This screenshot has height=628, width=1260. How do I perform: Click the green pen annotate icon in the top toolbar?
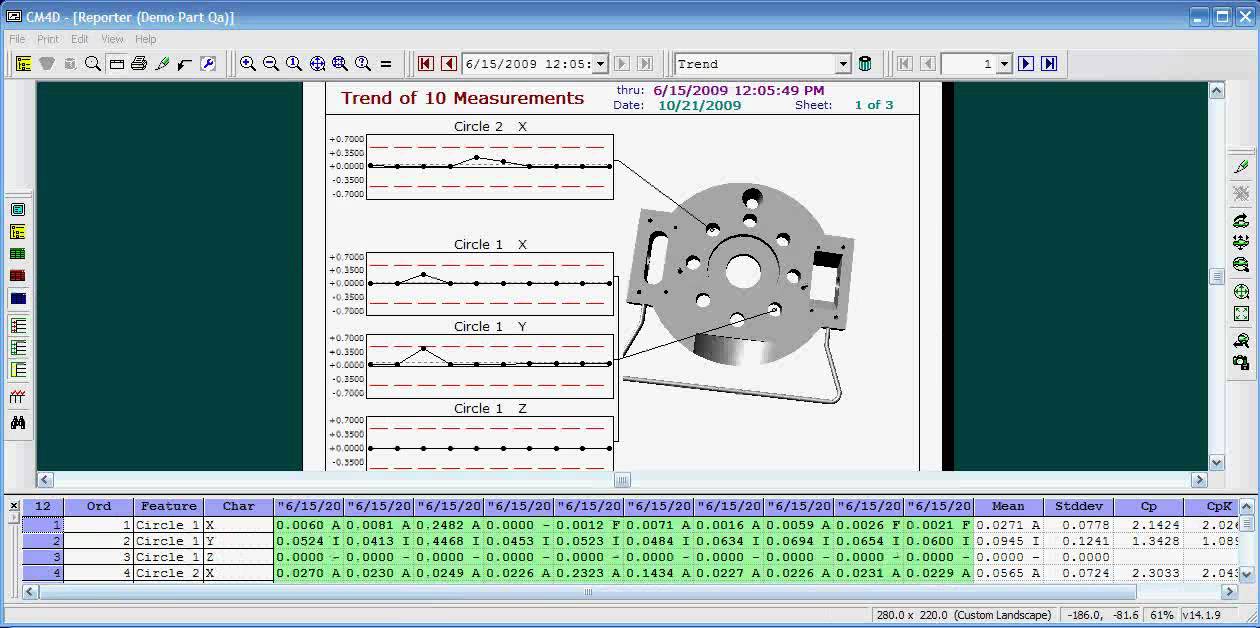pos(162,64)
